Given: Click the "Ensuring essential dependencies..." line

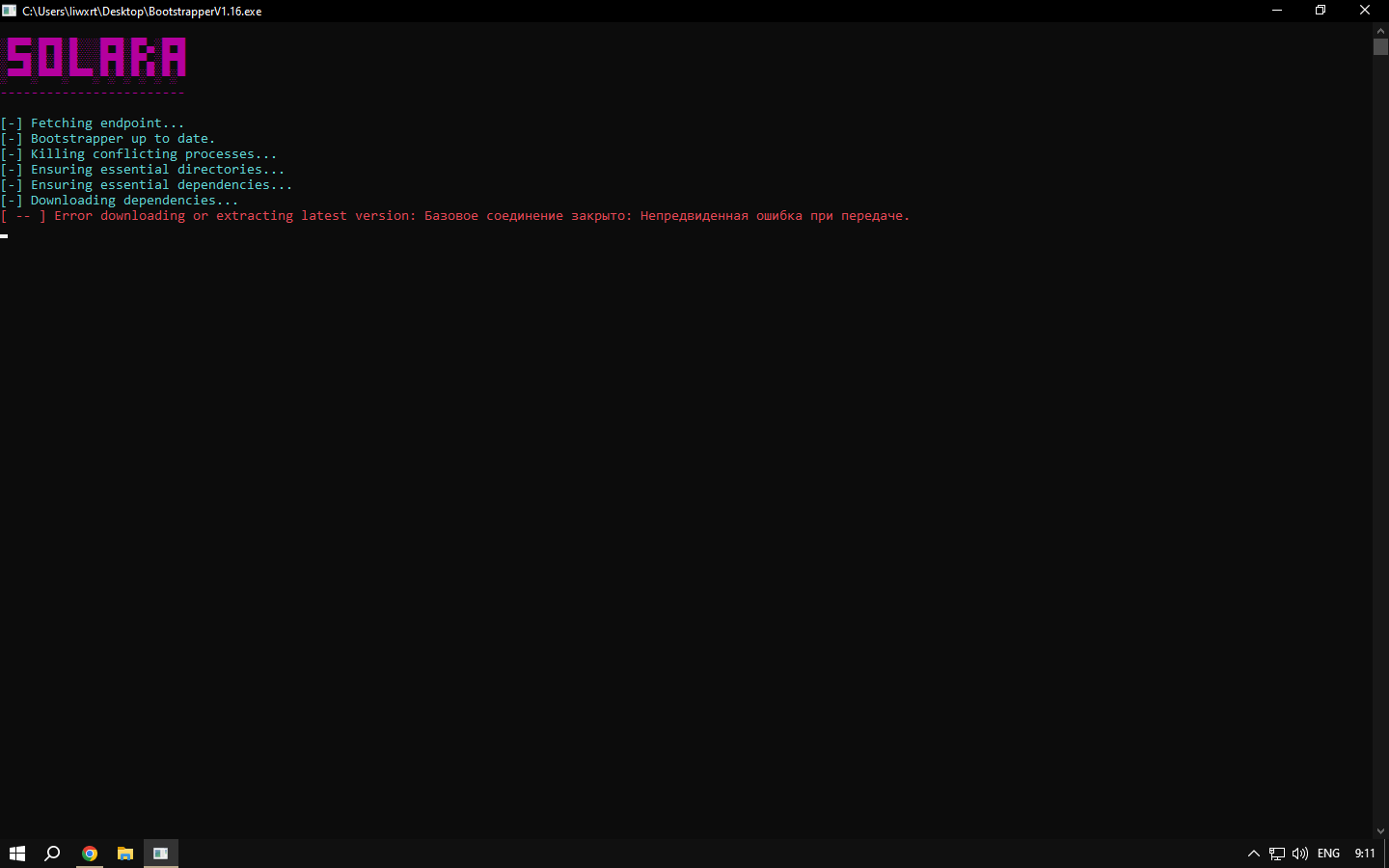Looking at the screenshot, I should (x=147, y=185).
